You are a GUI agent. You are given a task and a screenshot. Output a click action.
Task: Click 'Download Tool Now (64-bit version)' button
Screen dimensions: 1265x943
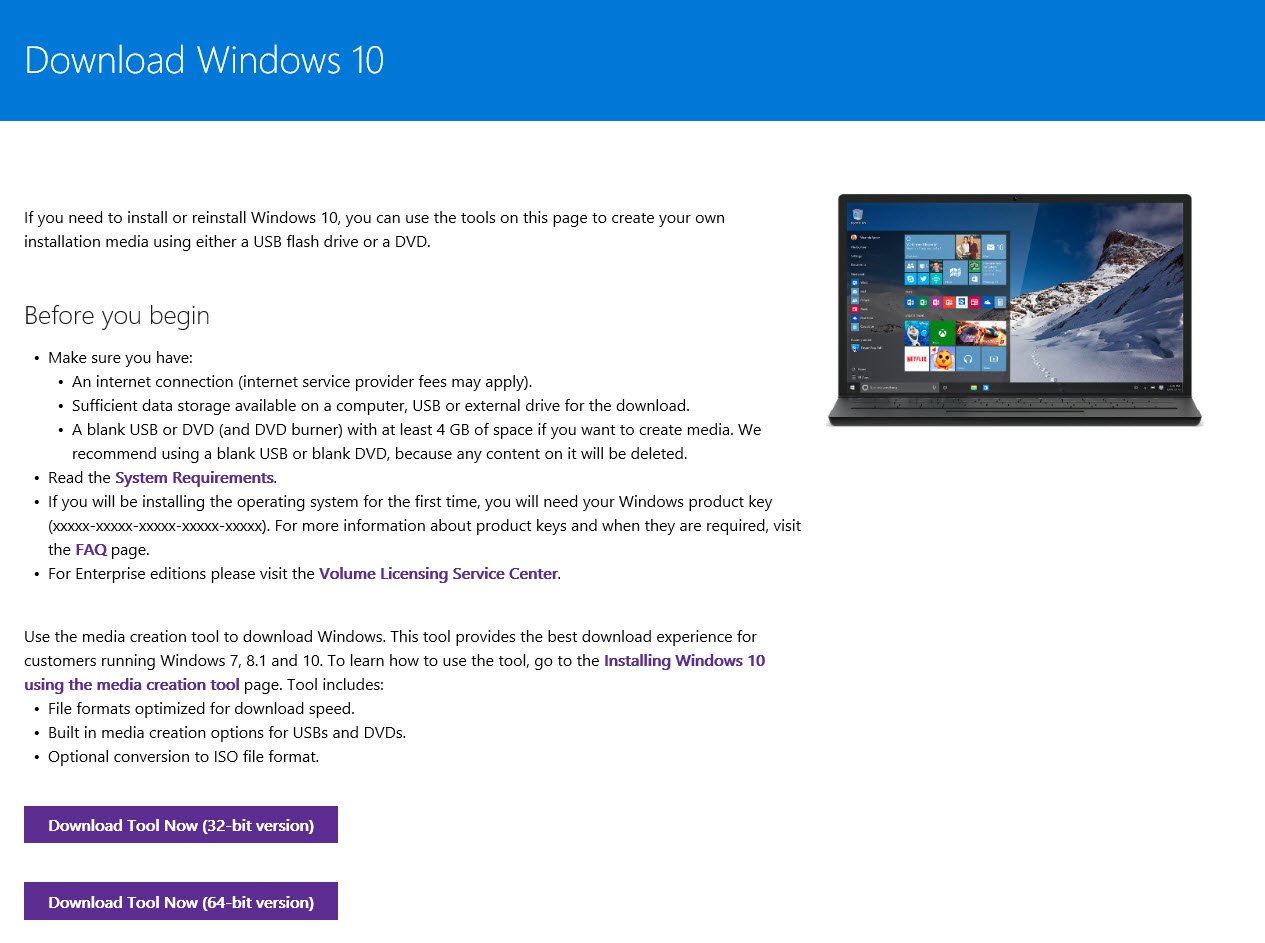[x=180, y=901]
